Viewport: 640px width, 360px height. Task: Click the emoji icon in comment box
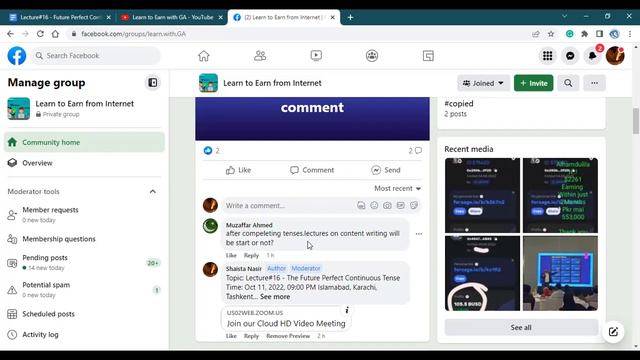pyautogui.click(x=374, y=205)
